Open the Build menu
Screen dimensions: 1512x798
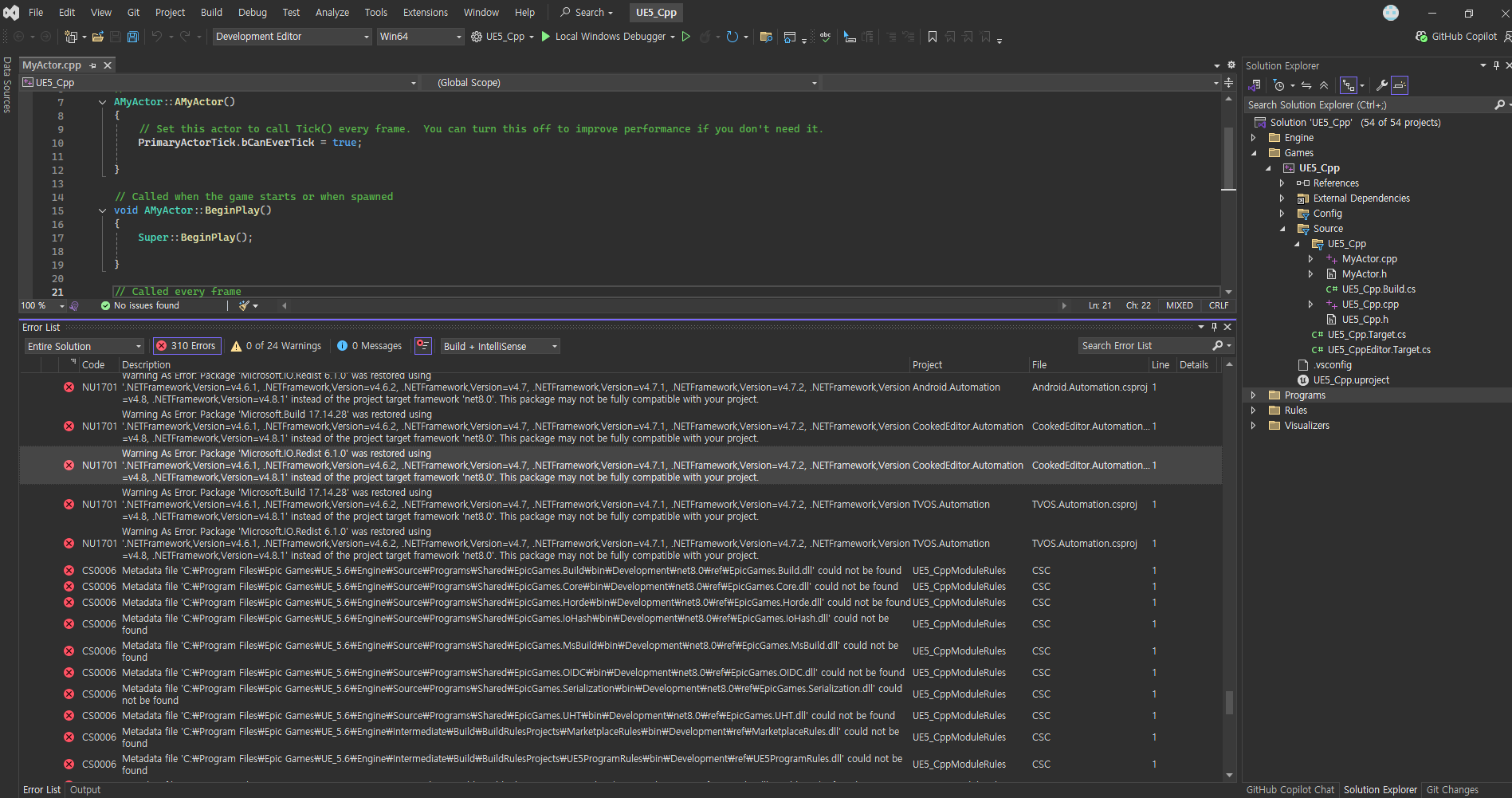tap(211, 12)
